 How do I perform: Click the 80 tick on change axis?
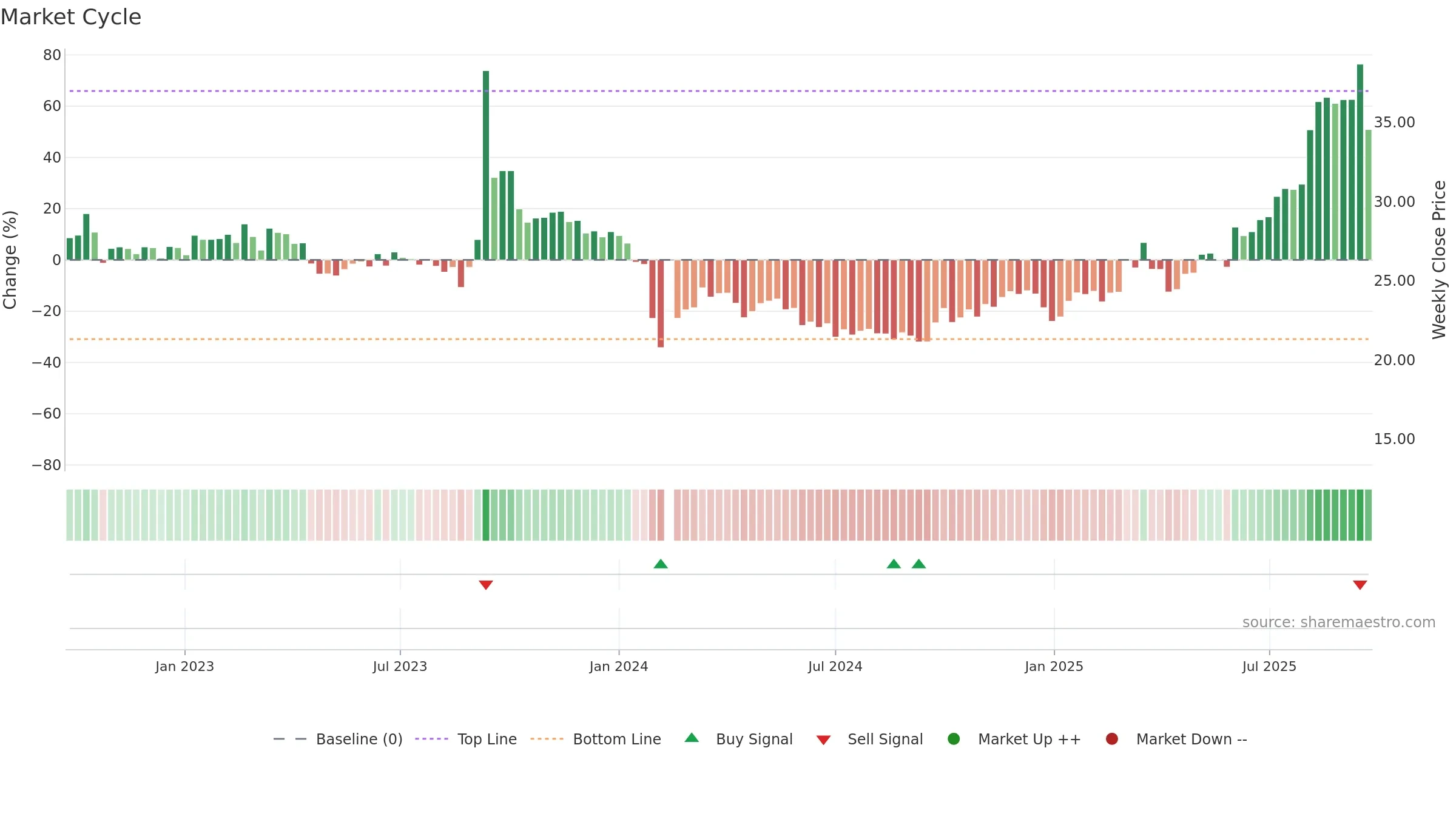(x=52, y=55)
